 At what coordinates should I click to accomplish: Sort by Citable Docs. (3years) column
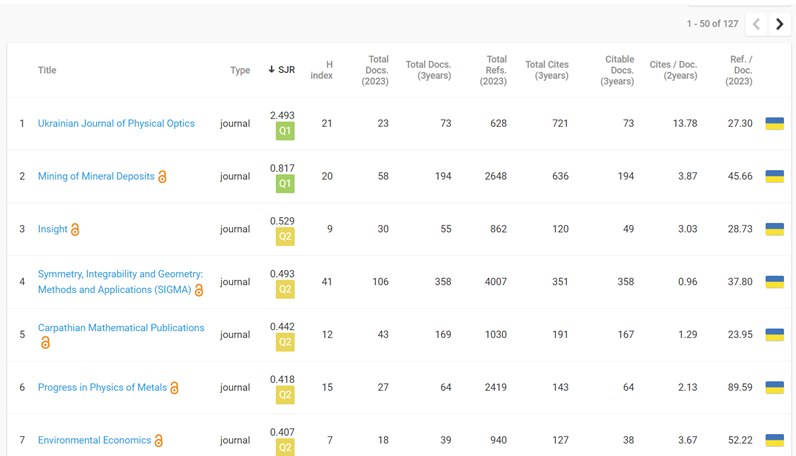point(617,70)
